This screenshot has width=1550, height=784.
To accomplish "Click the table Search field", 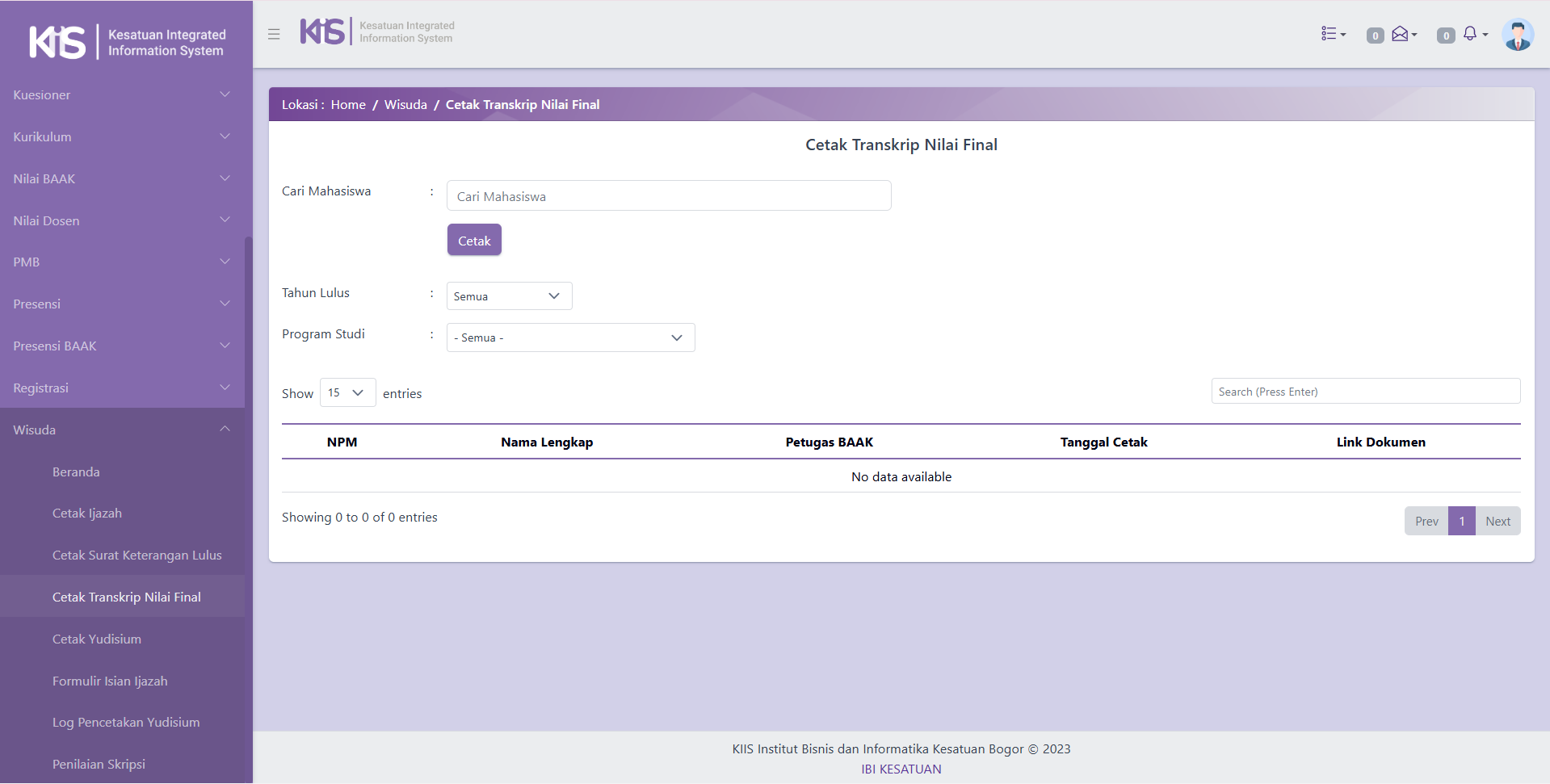I will click(1365, 392).
